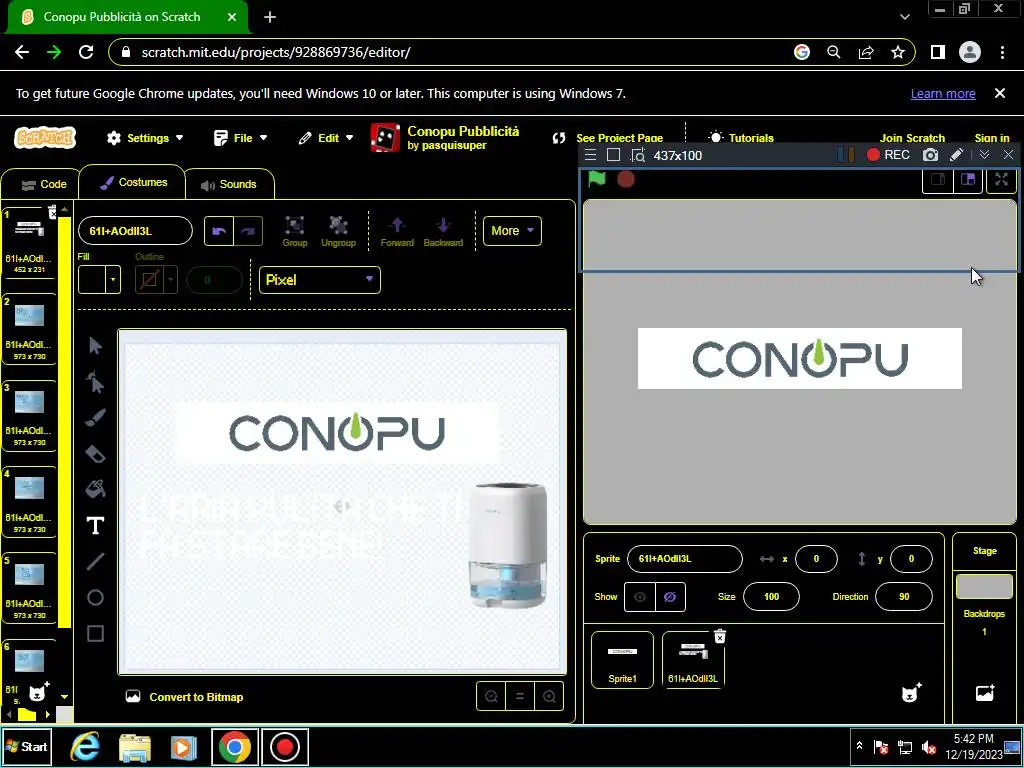
Task: Move selection Backward one layer
Action: pos(443,231)
